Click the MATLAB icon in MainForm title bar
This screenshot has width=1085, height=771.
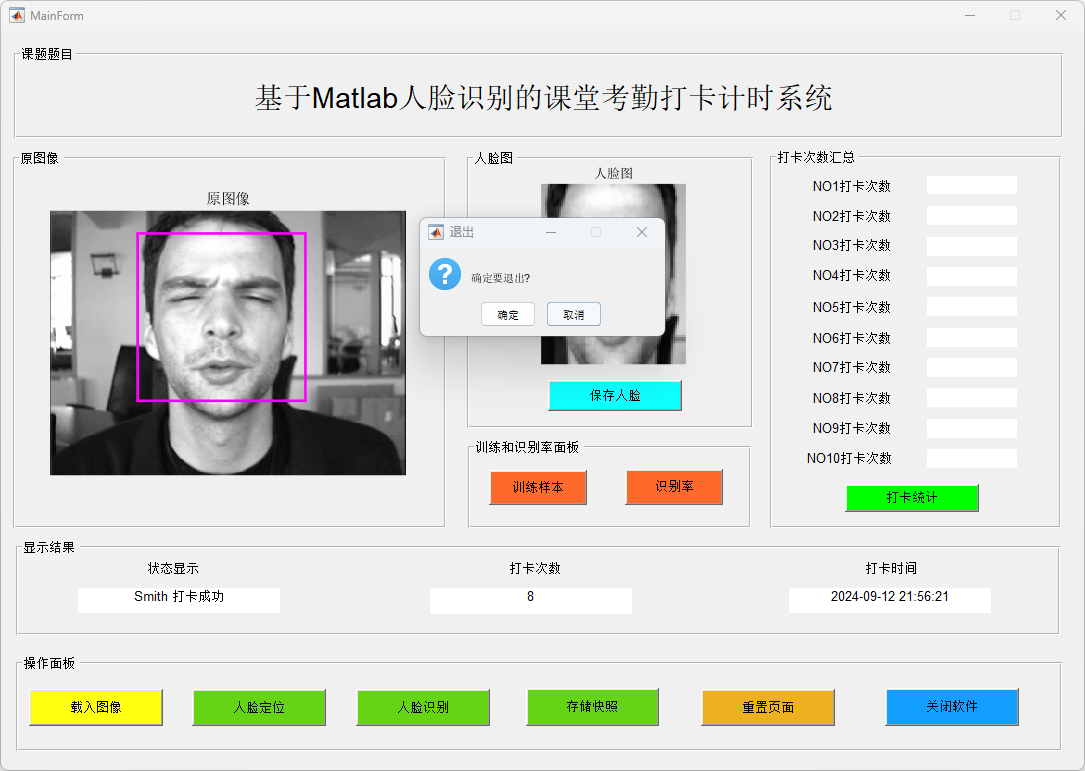tap(17, 15)
